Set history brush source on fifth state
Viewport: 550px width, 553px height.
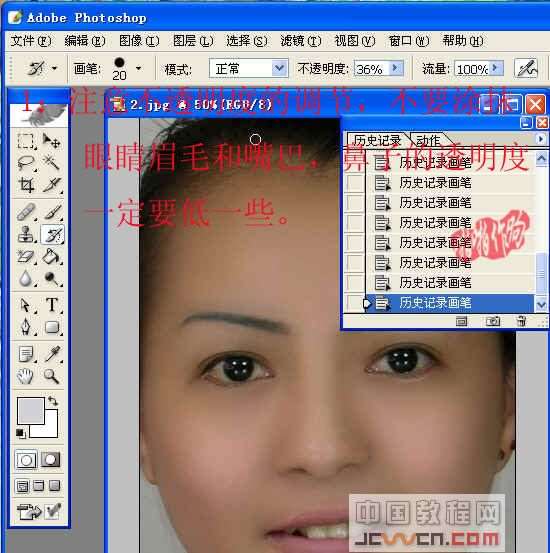coord(354,243)
